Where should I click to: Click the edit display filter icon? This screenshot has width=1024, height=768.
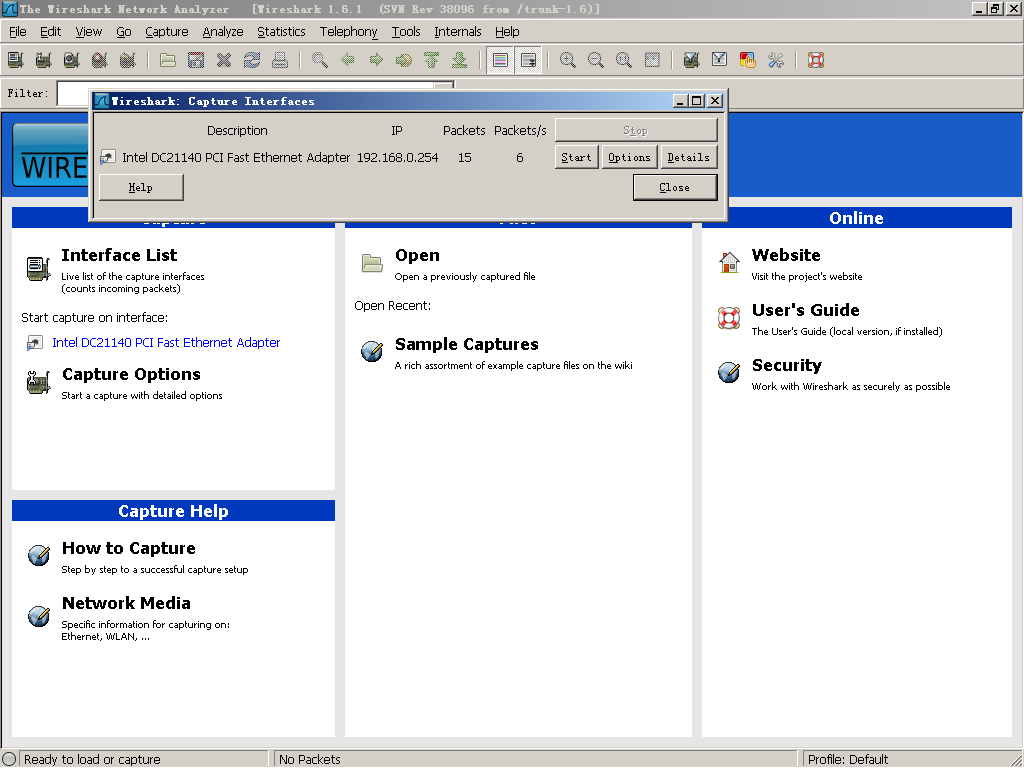720,60
